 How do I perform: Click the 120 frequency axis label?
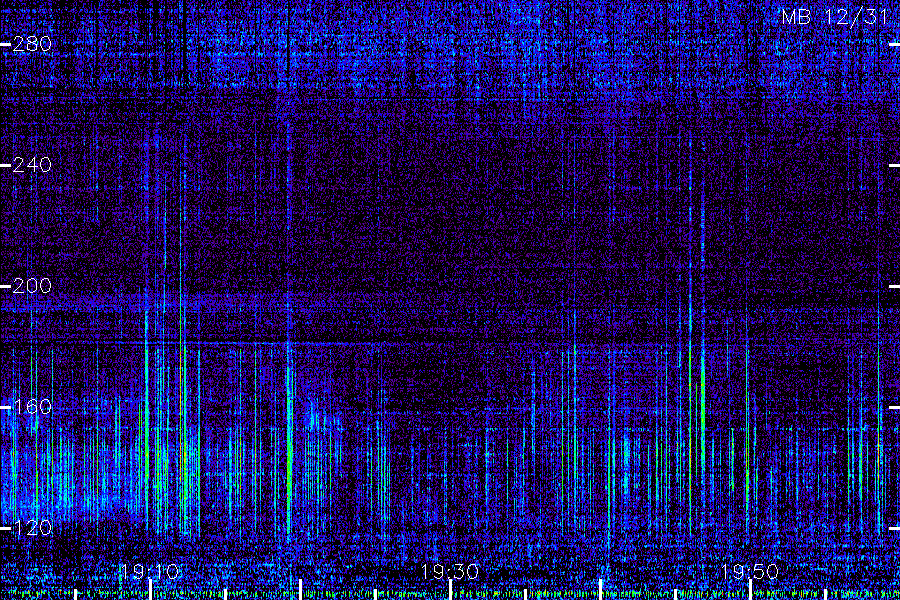(x=32, y=528)
